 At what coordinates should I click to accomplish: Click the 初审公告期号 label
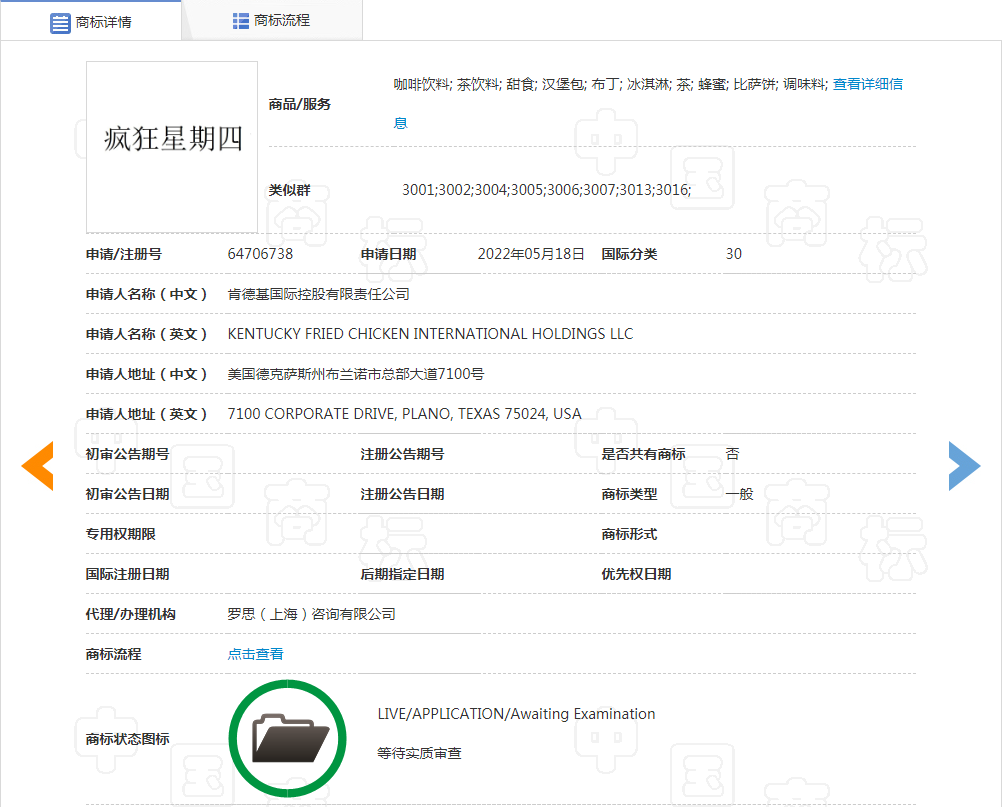(x=128, y=454)
